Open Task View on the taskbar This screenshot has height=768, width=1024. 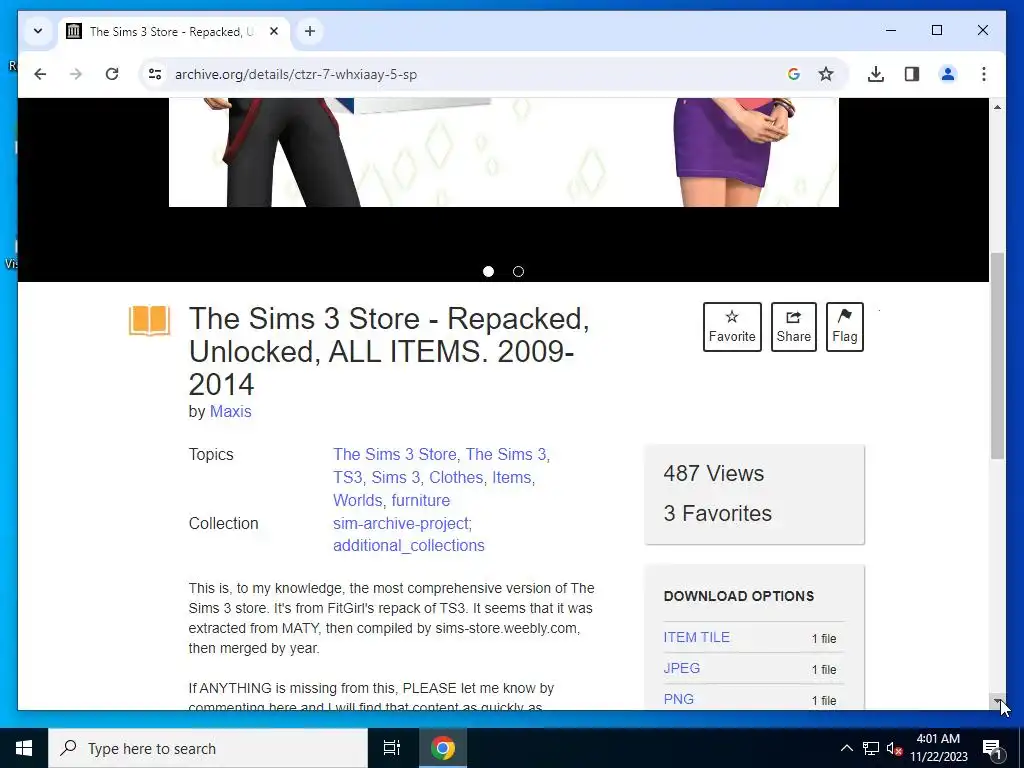[392, 748]
